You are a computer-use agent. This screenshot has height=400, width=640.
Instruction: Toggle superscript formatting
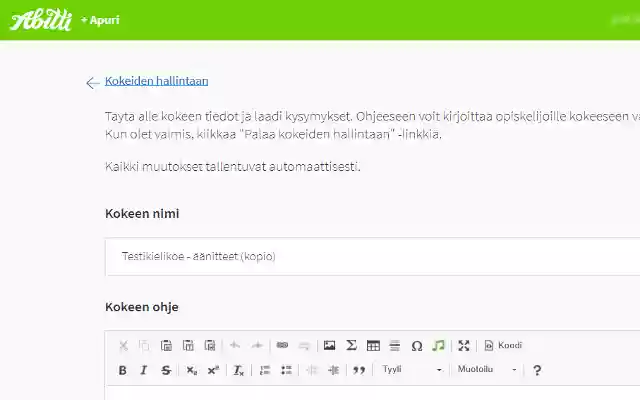click(x=213, y=370)
